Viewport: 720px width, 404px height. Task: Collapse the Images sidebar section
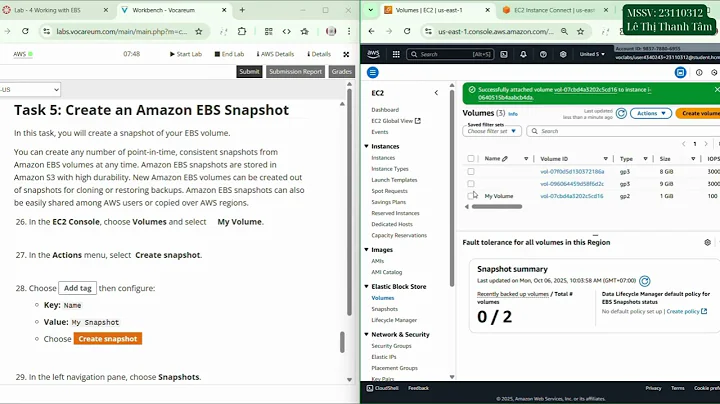(366, 250)
